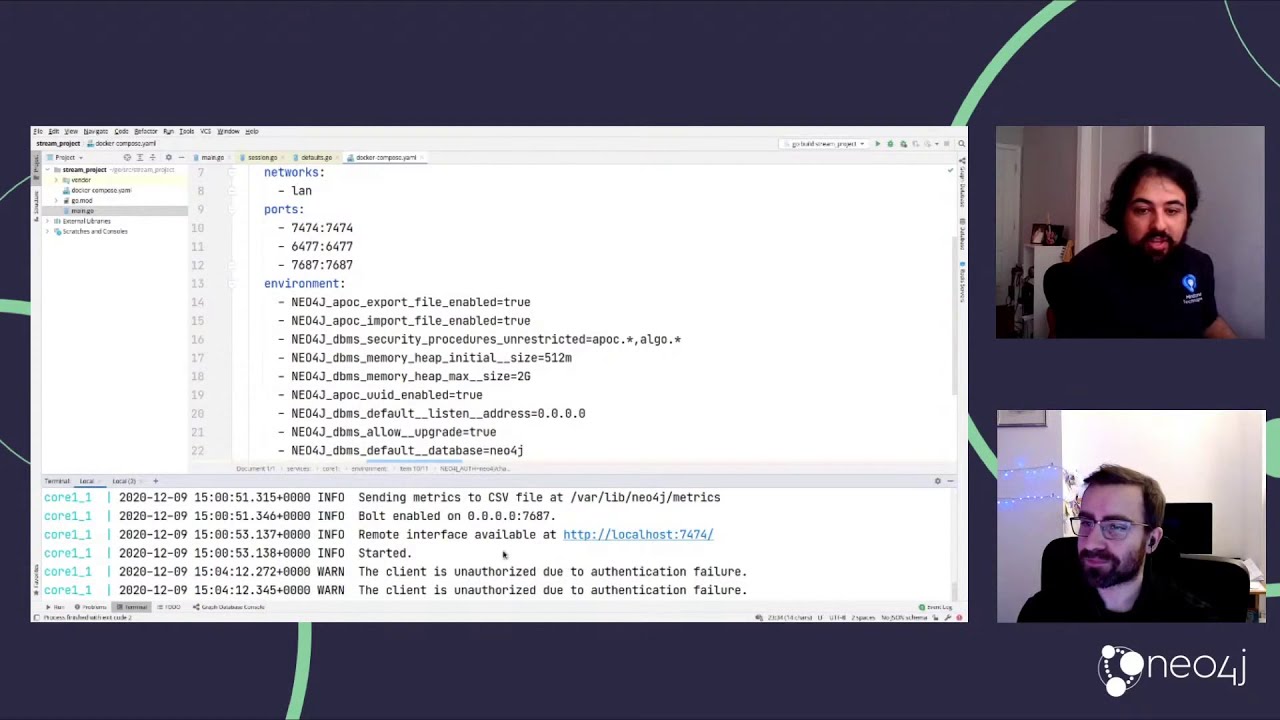Expand Scratches and Consoles node
The width and height of the screenshot is (1280, 720).
coord(47,231)
